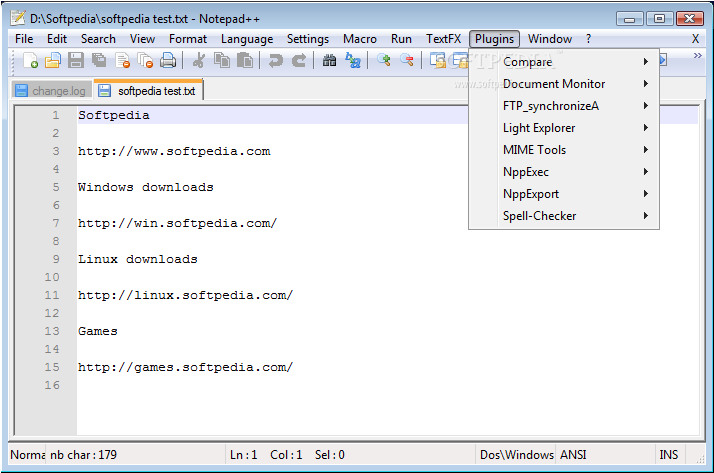The image size is (714, 473).
Task: Open the Search menu
Action: [x=98, y=39]
